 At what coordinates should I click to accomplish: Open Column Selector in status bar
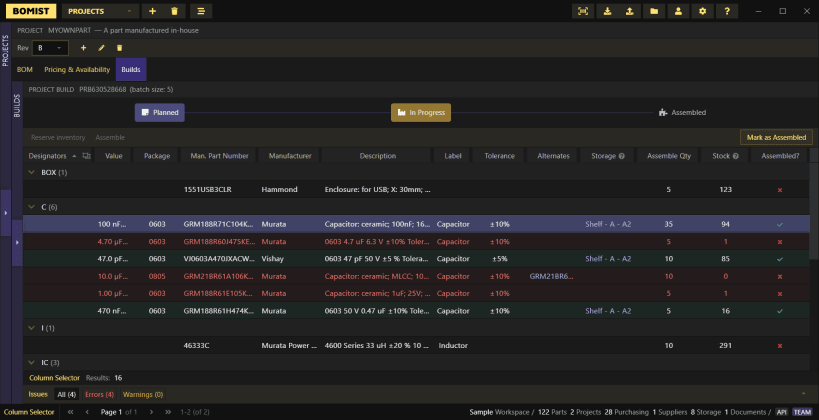click(29, 412)
